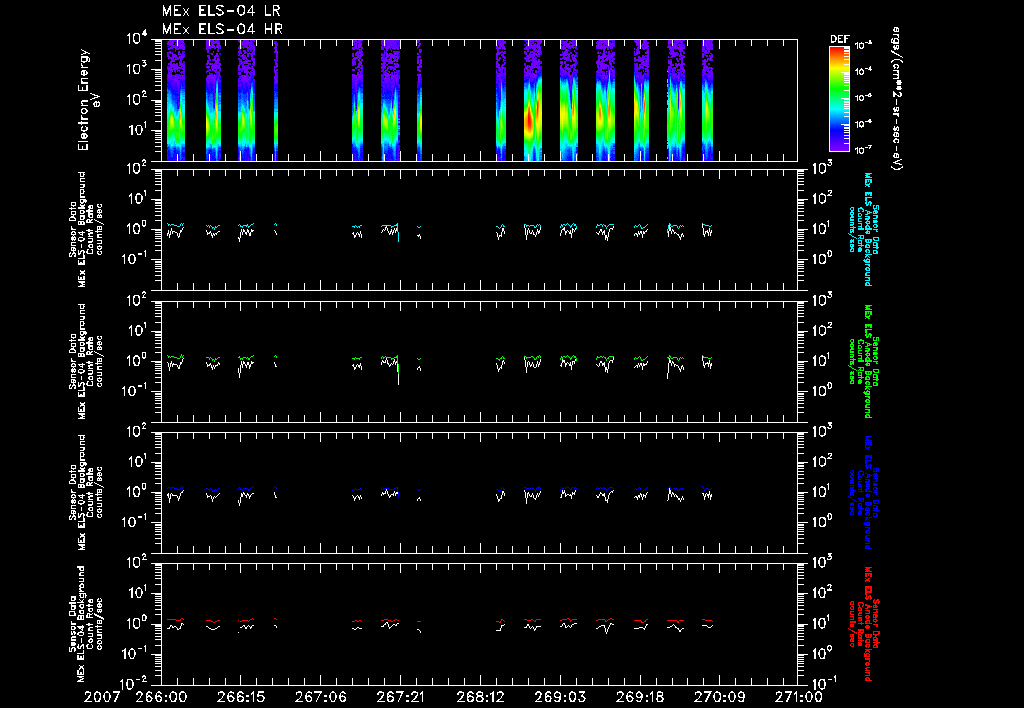
Task: Click the 'MEx ELS-04 HR' title line
Action: (x=222, y=29)
